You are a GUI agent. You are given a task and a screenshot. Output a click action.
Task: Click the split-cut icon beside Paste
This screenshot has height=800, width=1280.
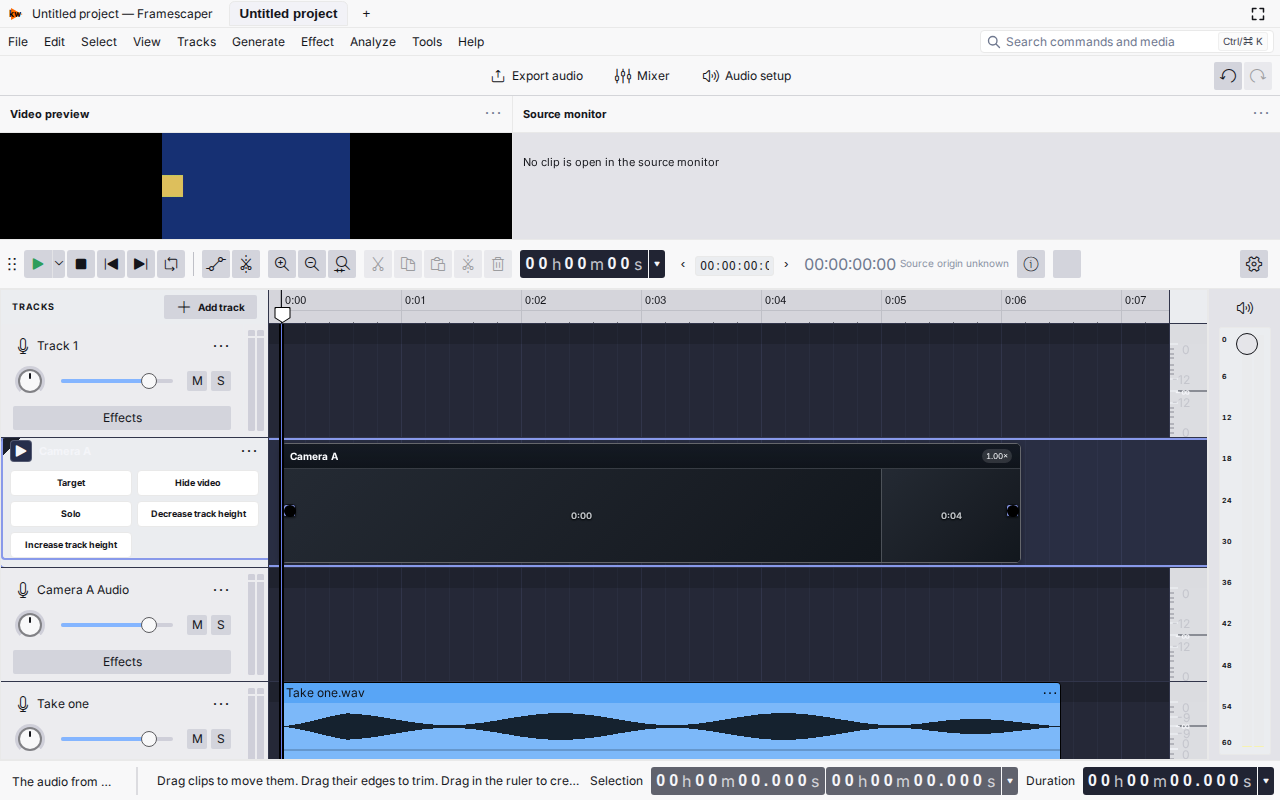[468, 264]
